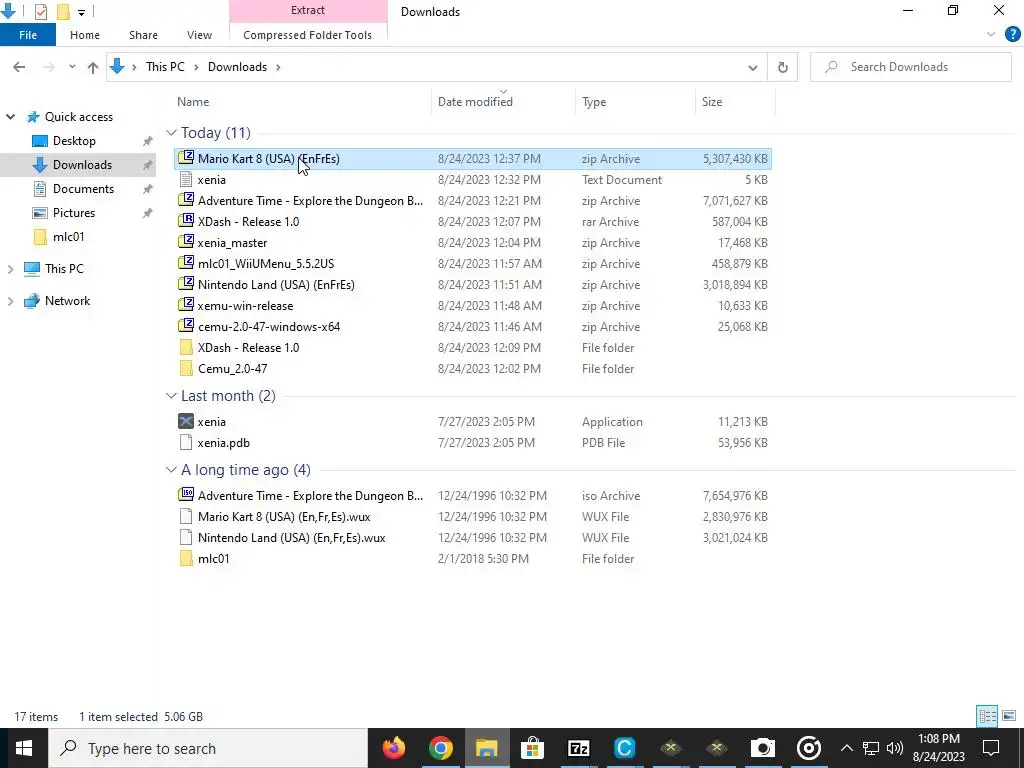Open the Customize Quick Access Toolbar dropdown
The height and width of the screenshot is (768, 1024).
81,12
